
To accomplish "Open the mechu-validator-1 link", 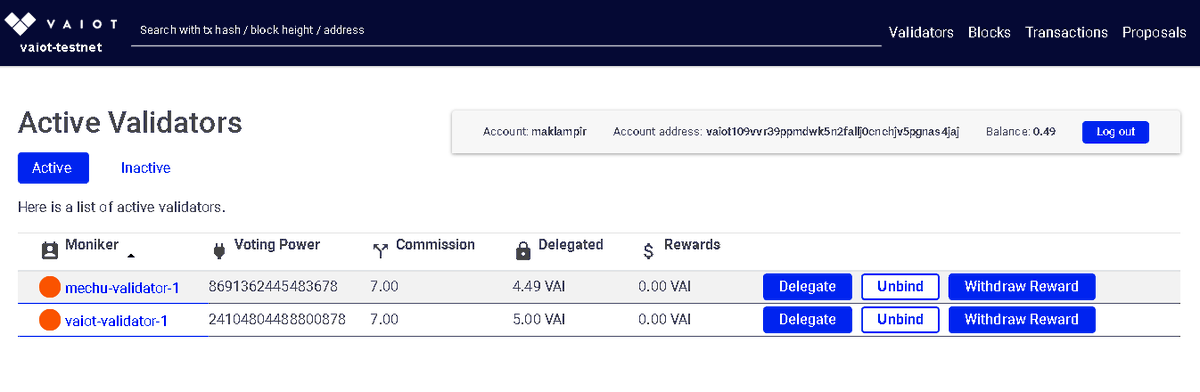I will [x=122, y=288].
